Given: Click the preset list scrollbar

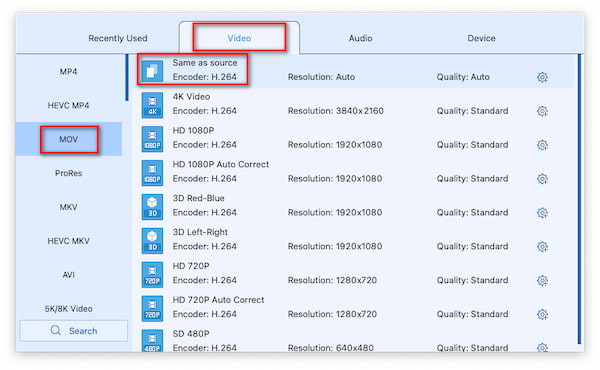Looking at the screenshot, I should (x=579, y=199).
